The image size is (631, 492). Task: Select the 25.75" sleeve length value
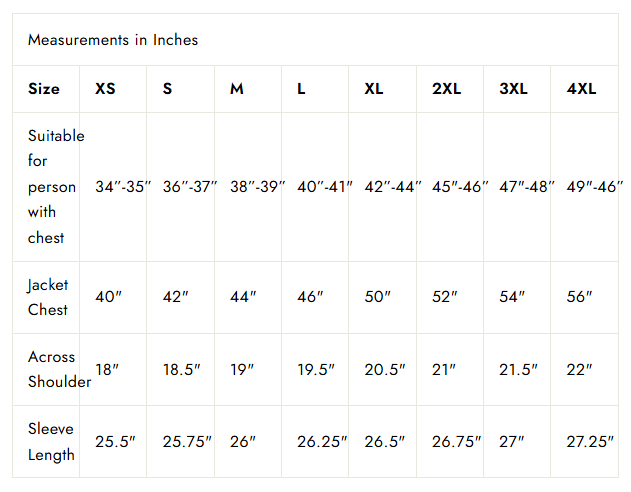click(188, 441)
